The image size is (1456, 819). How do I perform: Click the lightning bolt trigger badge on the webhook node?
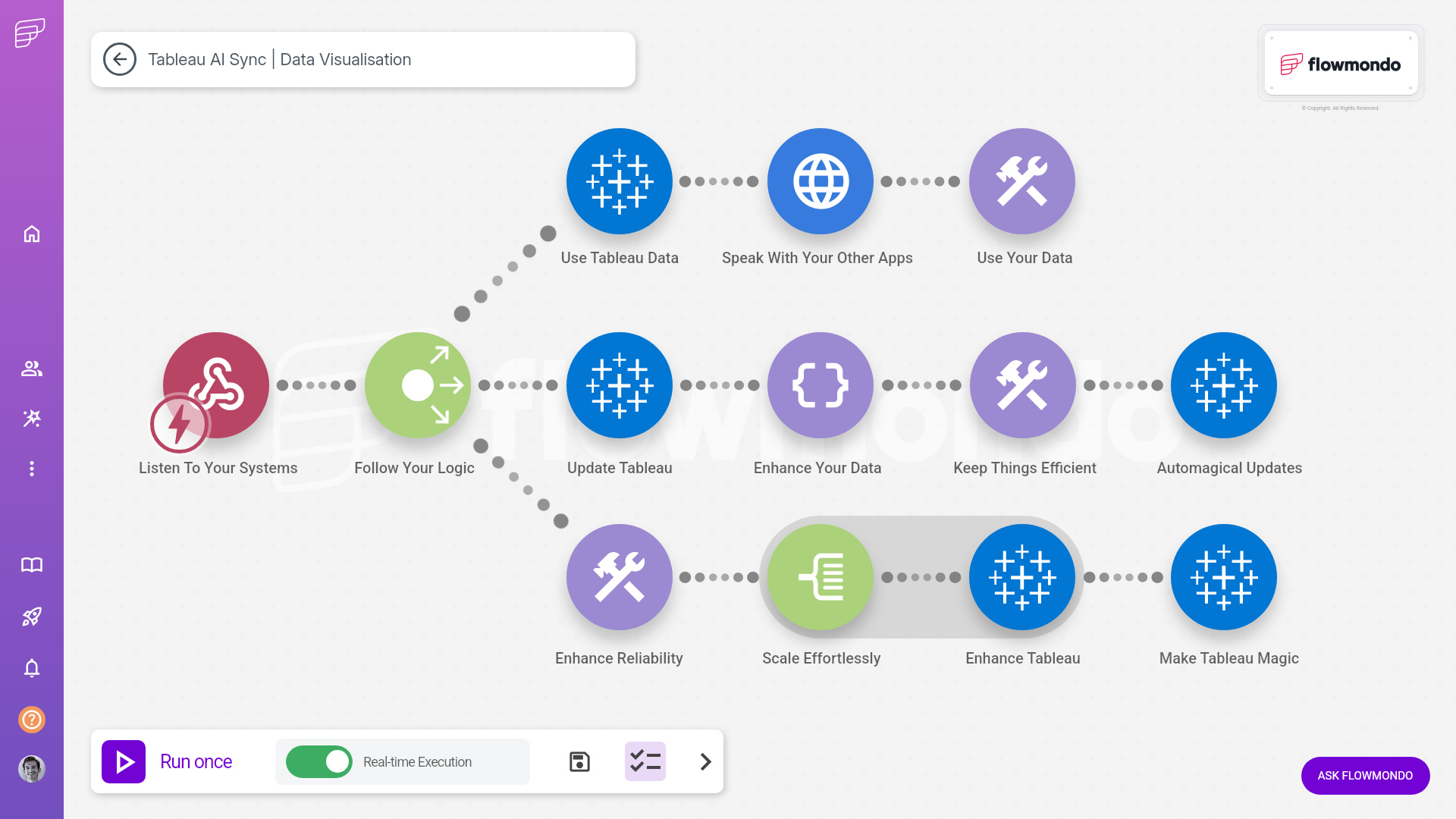click(x=180, y=423)
